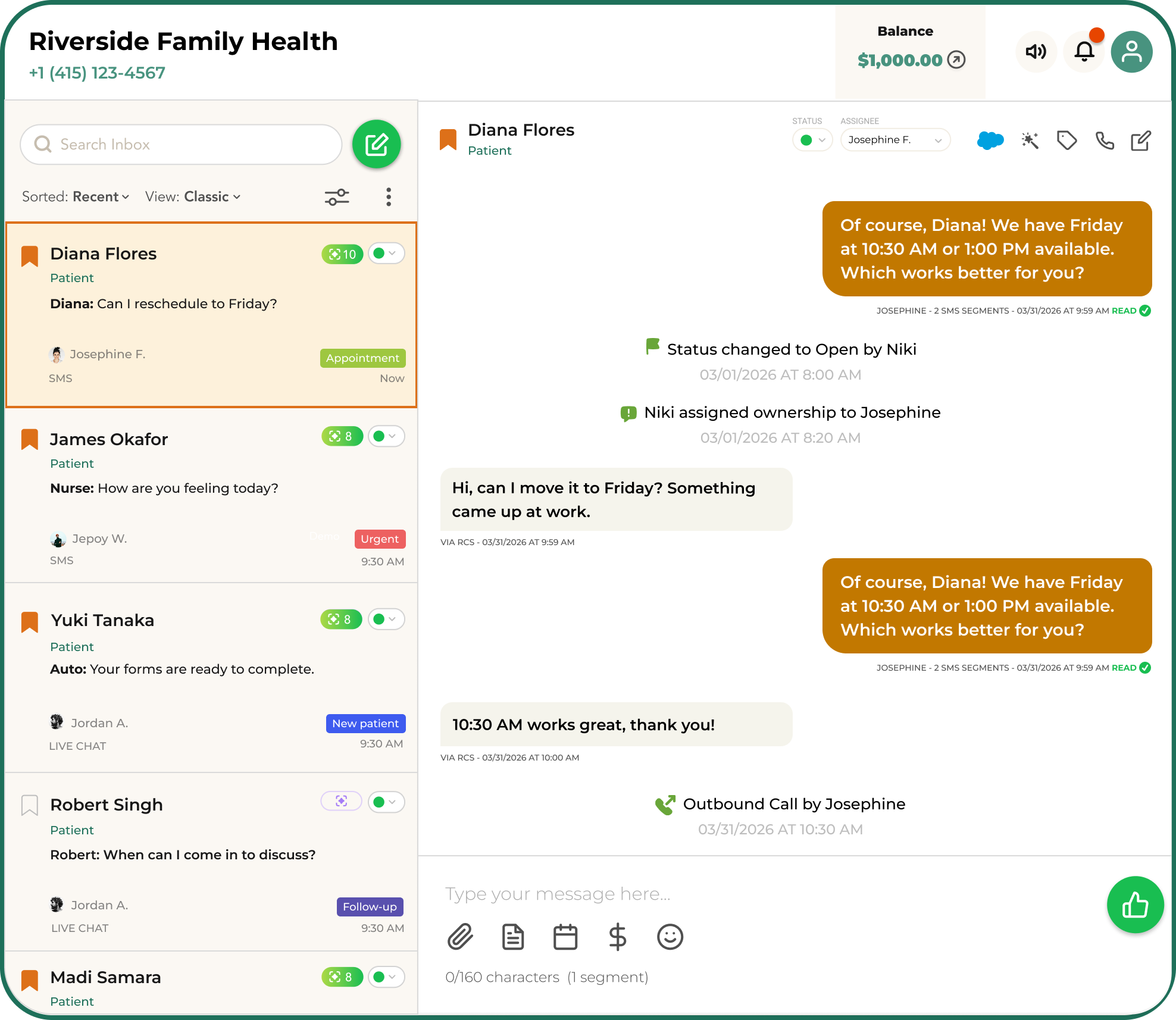The width and height of the screenshot is (1176, 1020).
Task: Bookmark the Robert Singh conversation
Action: tap(30, 805)
